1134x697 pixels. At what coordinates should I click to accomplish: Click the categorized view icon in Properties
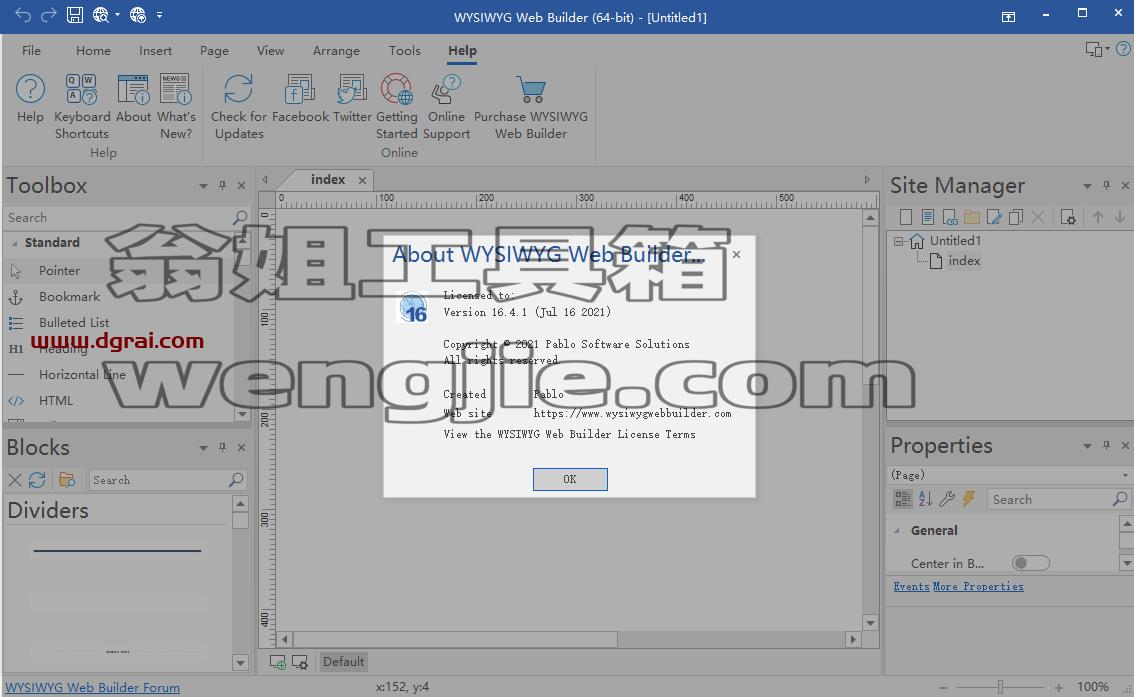pyautogui.click(x=903, y=498)
